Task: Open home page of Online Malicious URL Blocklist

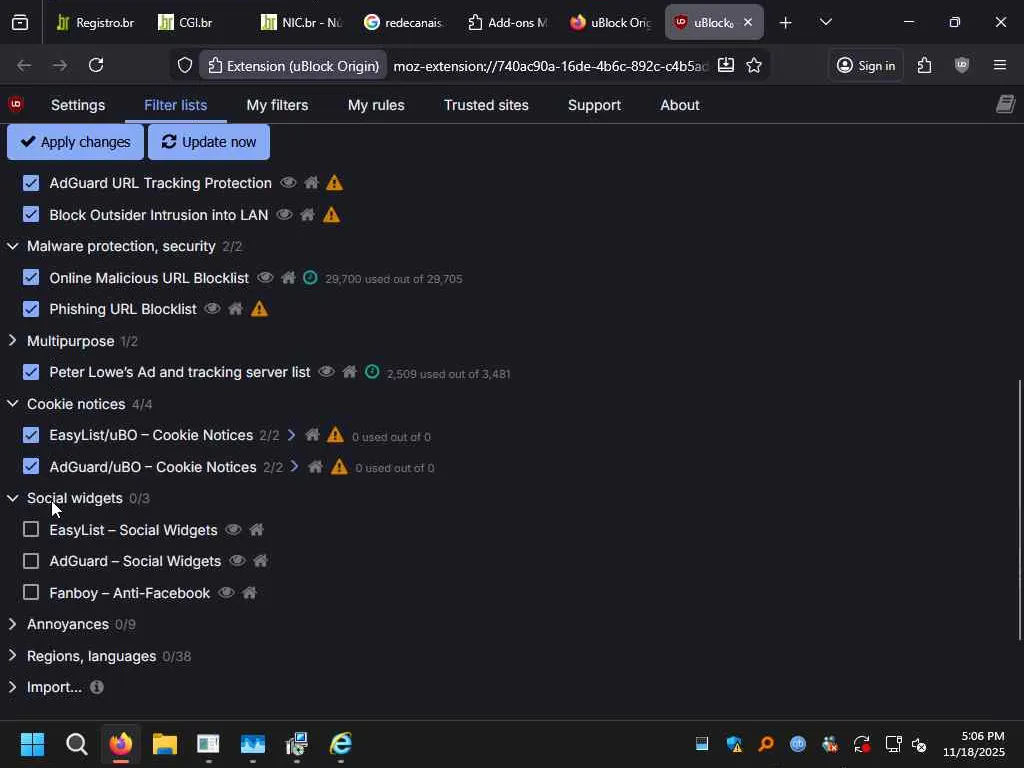Action: (x=288, y=278)
